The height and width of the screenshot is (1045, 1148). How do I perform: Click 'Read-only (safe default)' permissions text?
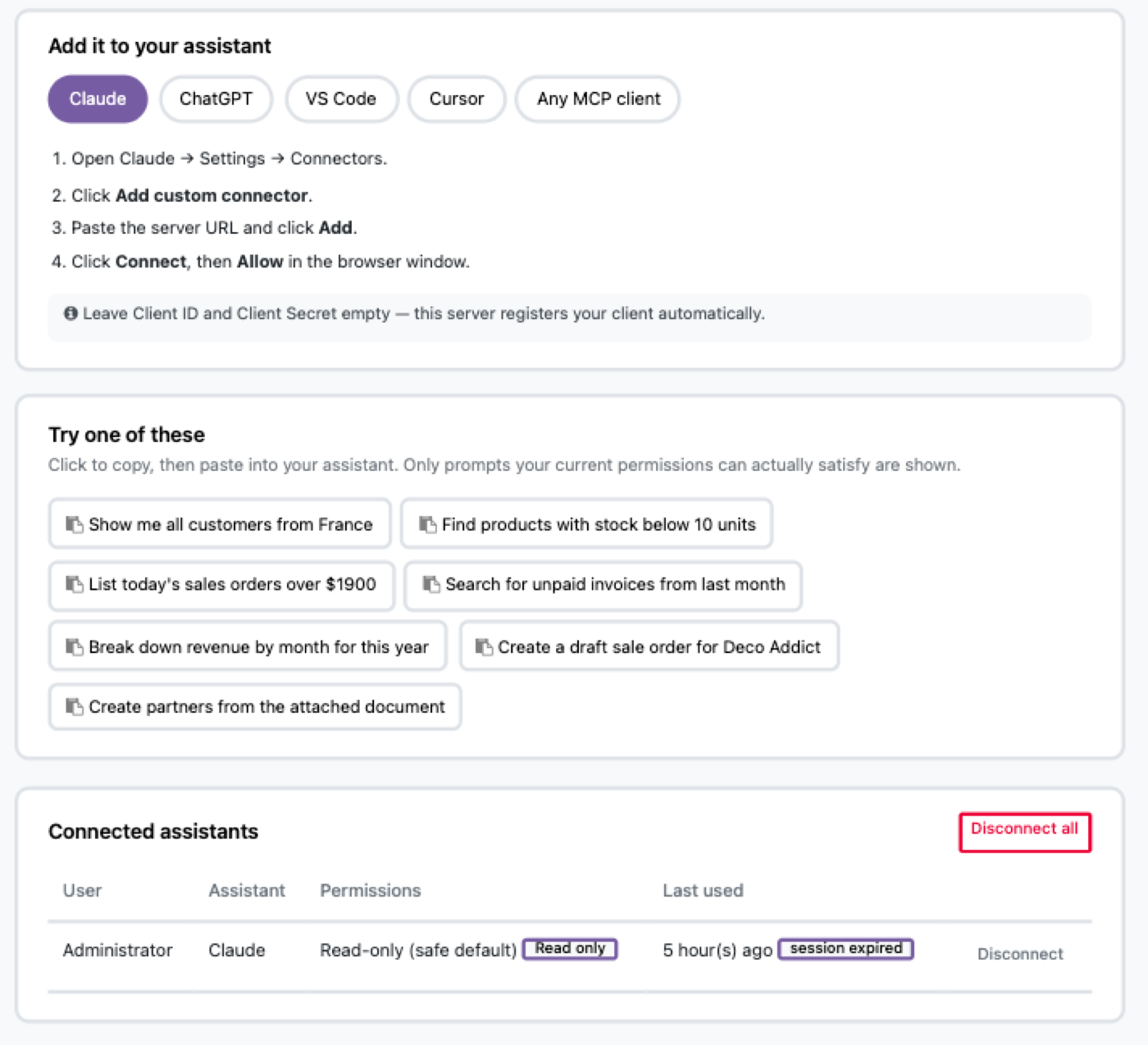418,951
